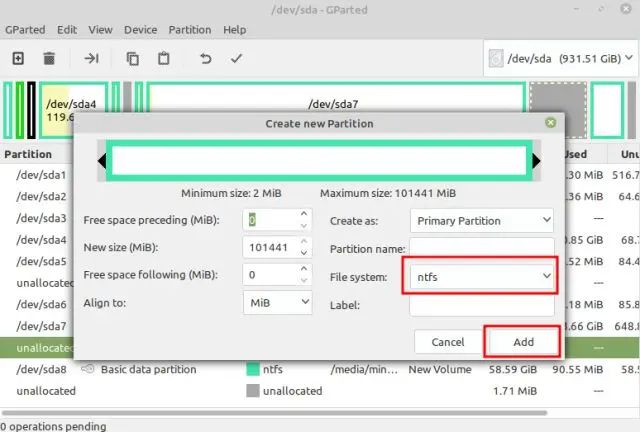
Task: Open the File system dropdown showing ntfs
Action: click(481, 275)
